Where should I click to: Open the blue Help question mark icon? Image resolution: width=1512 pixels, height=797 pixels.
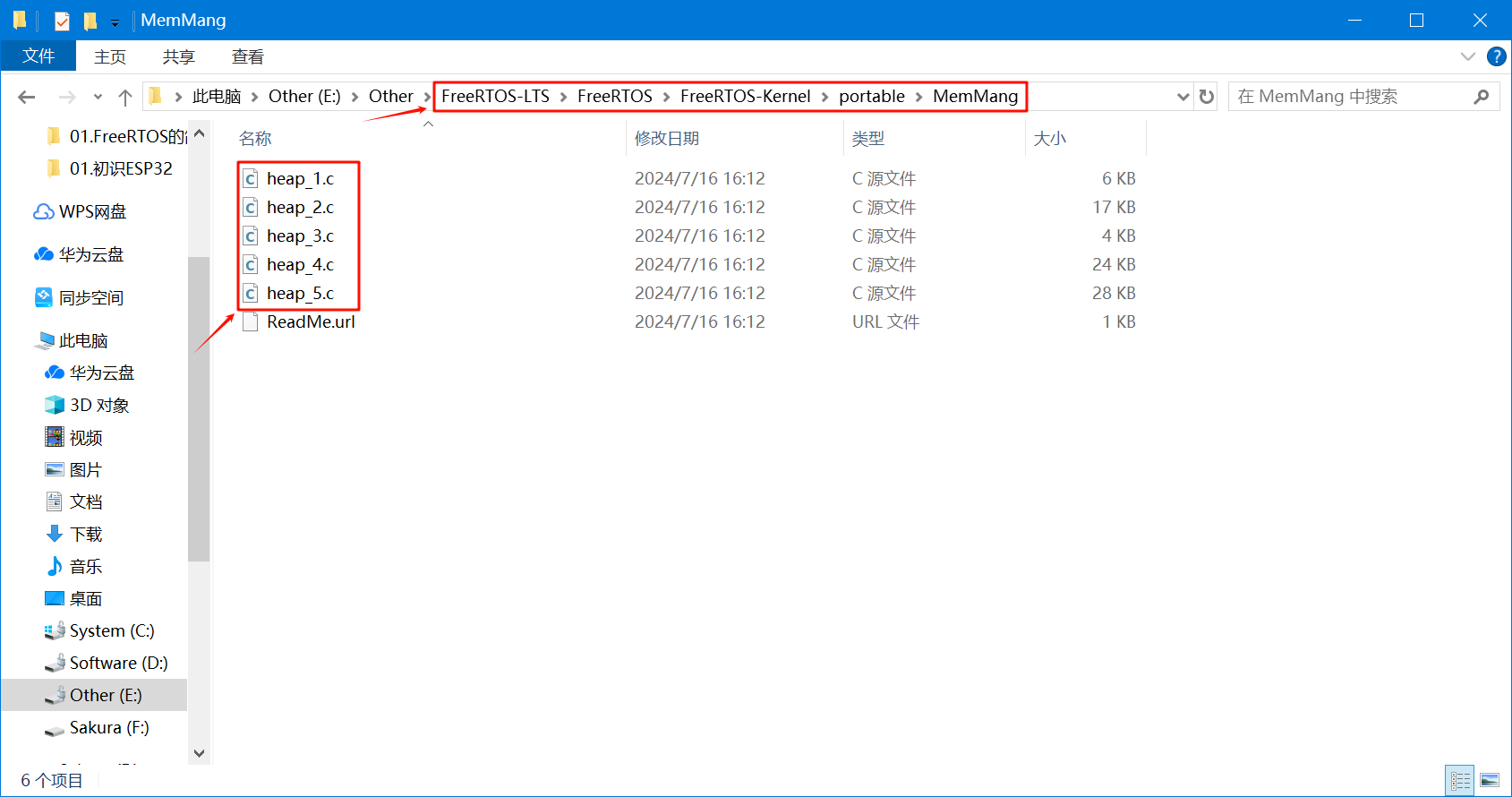coord(1496,56)
